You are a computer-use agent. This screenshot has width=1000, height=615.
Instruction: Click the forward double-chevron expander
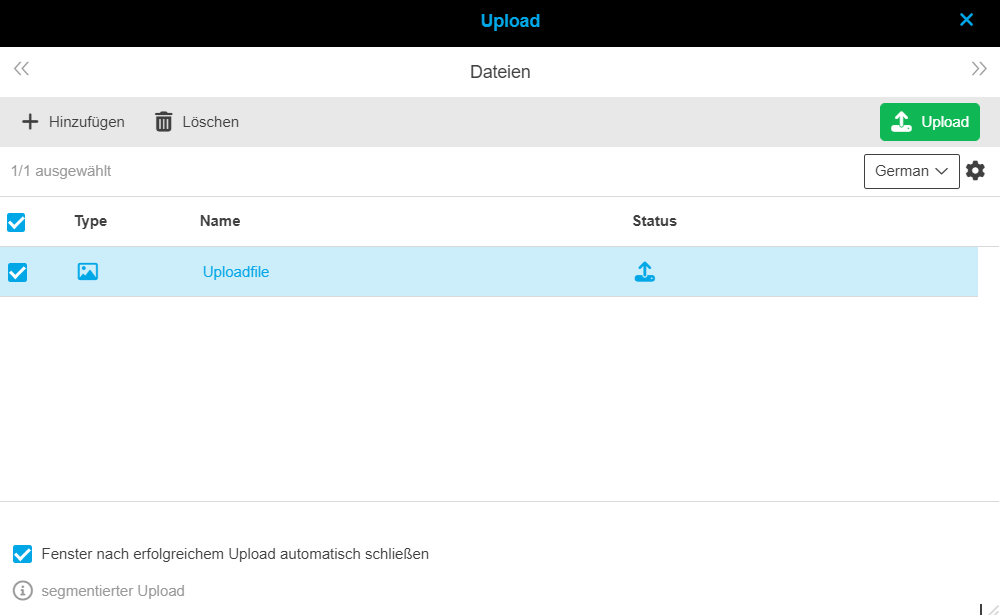[x=978, y=67]
